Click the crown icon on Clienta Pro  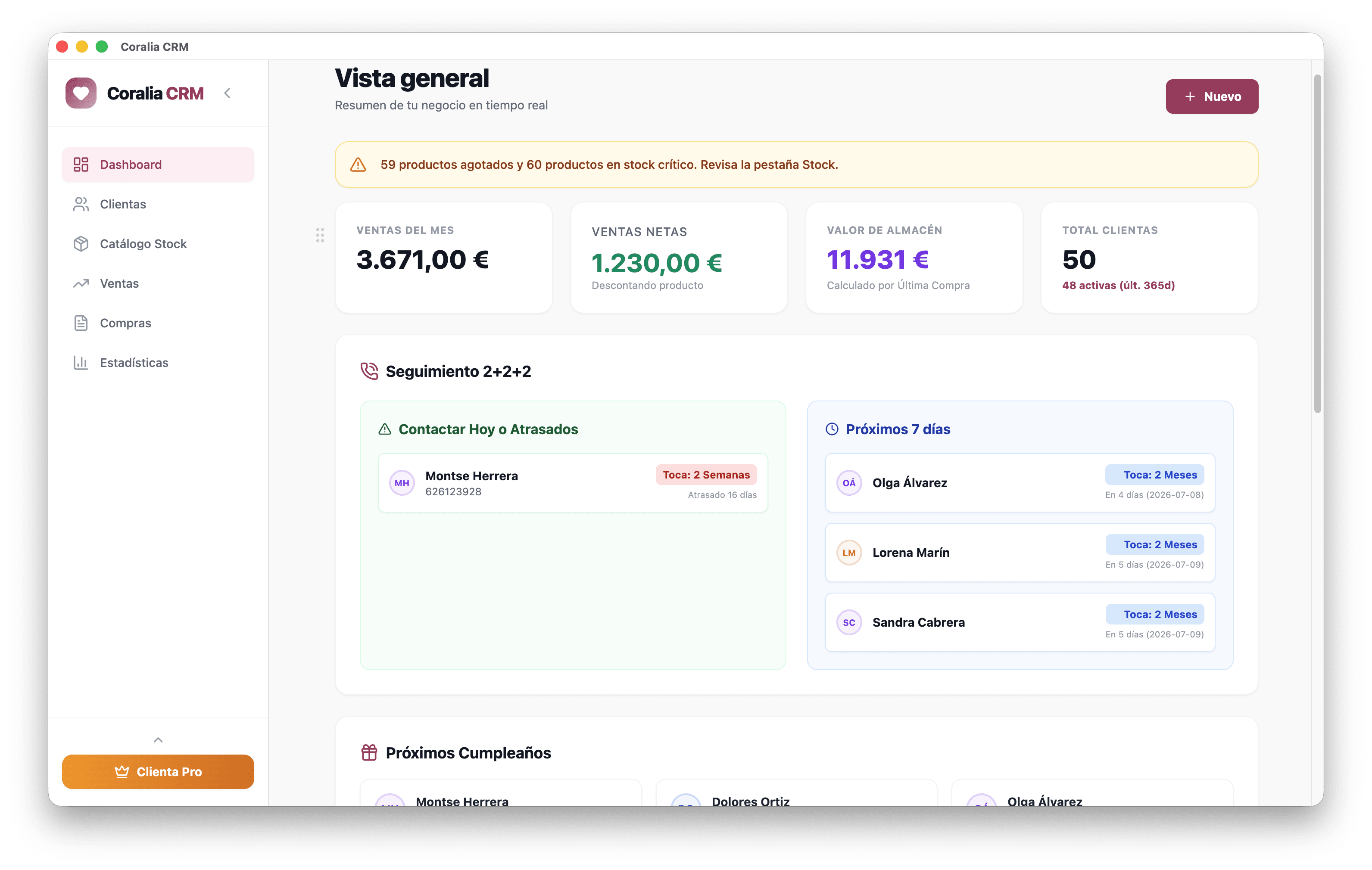[x=122, y=771]
